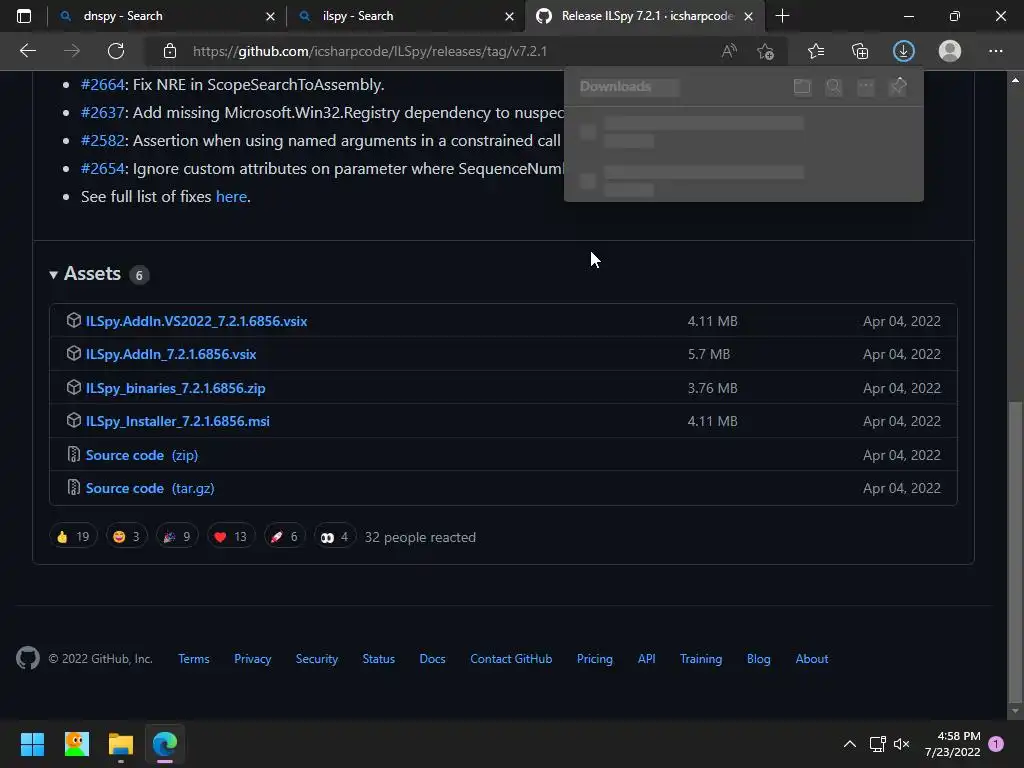Go back using the browser back arrow
Viewport: 1024px width, 768px height.
[x=27, y=51]
